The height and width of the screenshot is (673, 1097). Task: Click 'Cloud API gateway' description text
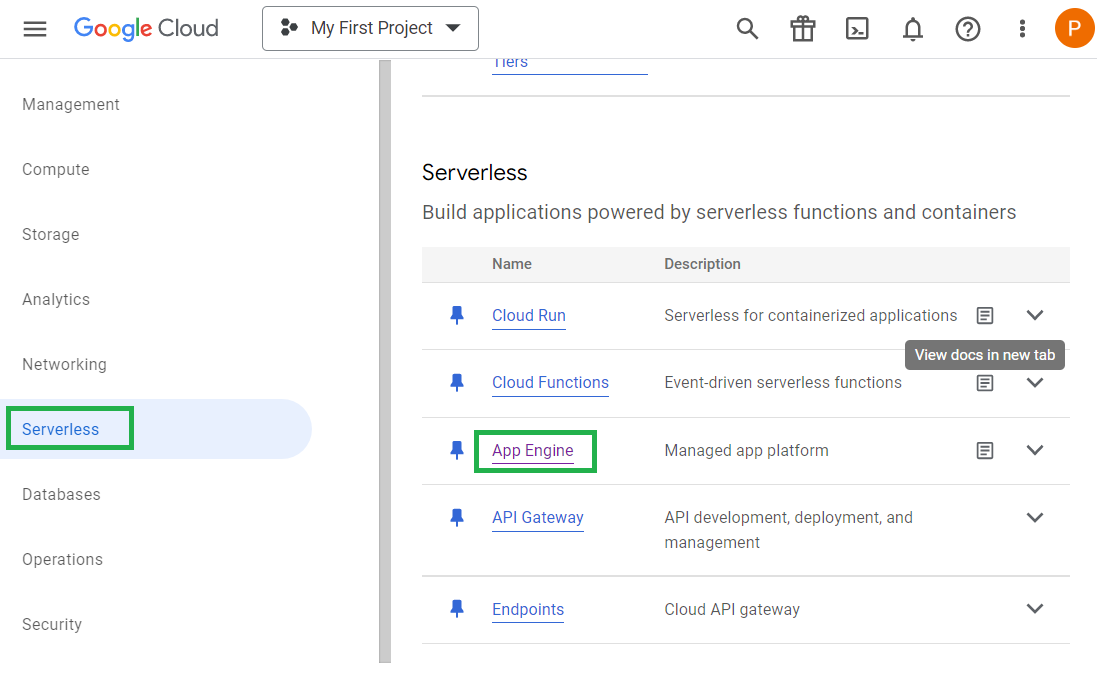click(732, 609)
